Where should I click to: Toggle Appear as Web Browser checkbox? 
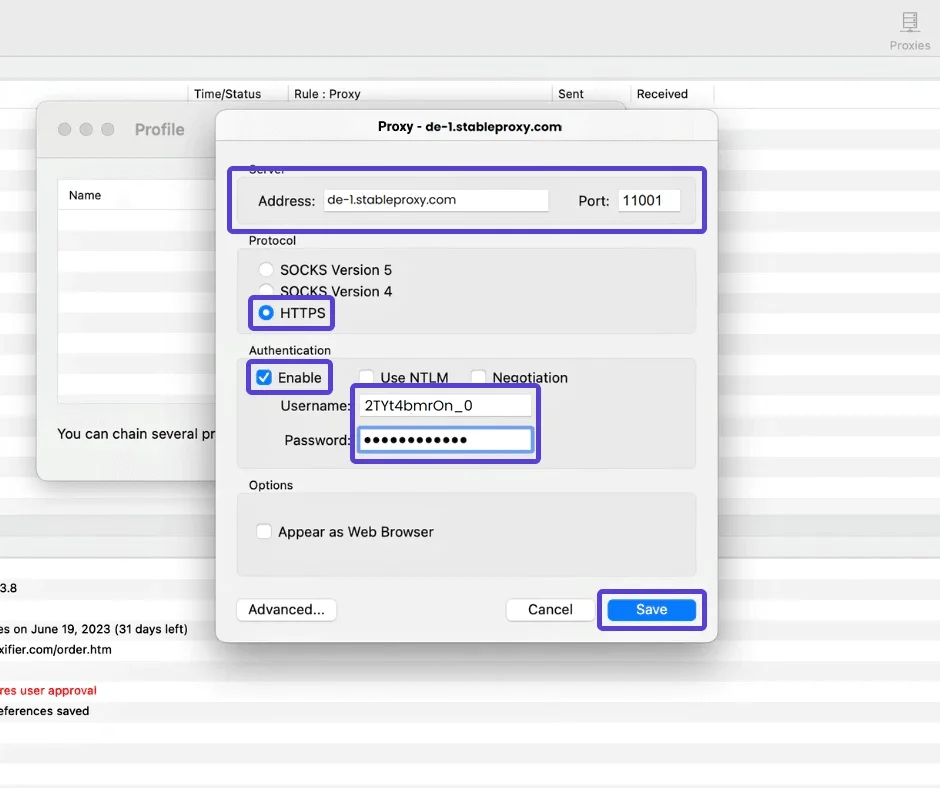pos(264,532)
